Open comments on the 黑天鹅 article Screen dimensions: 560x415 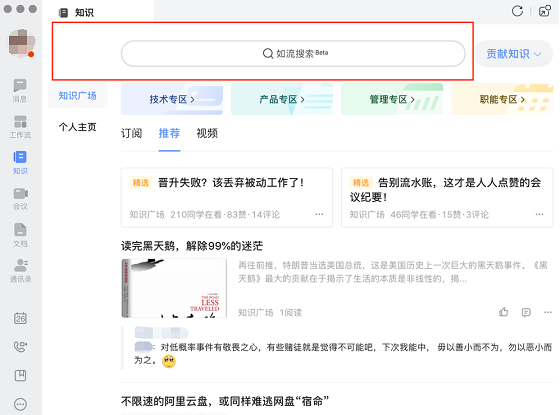coord(526,312)
